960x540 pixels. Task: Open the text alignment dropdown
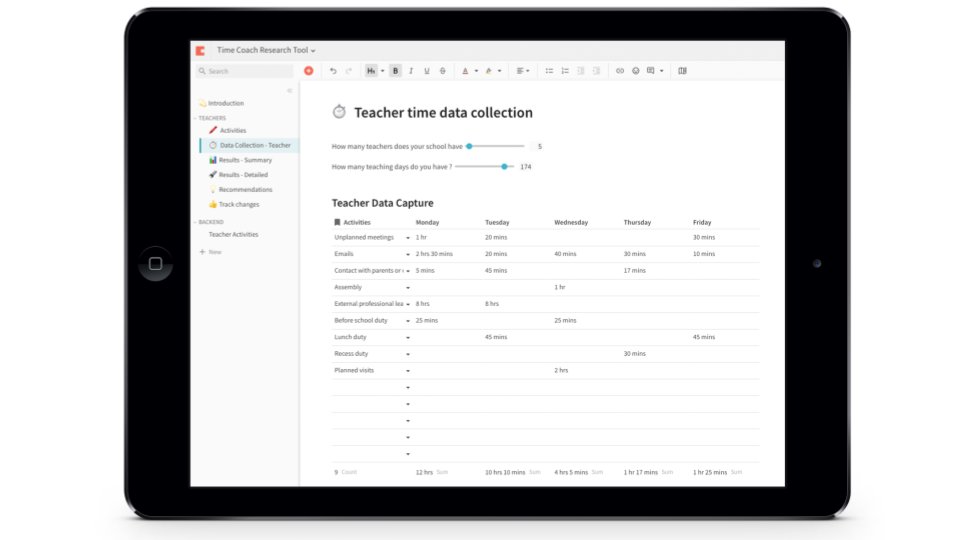pos(522,71)
